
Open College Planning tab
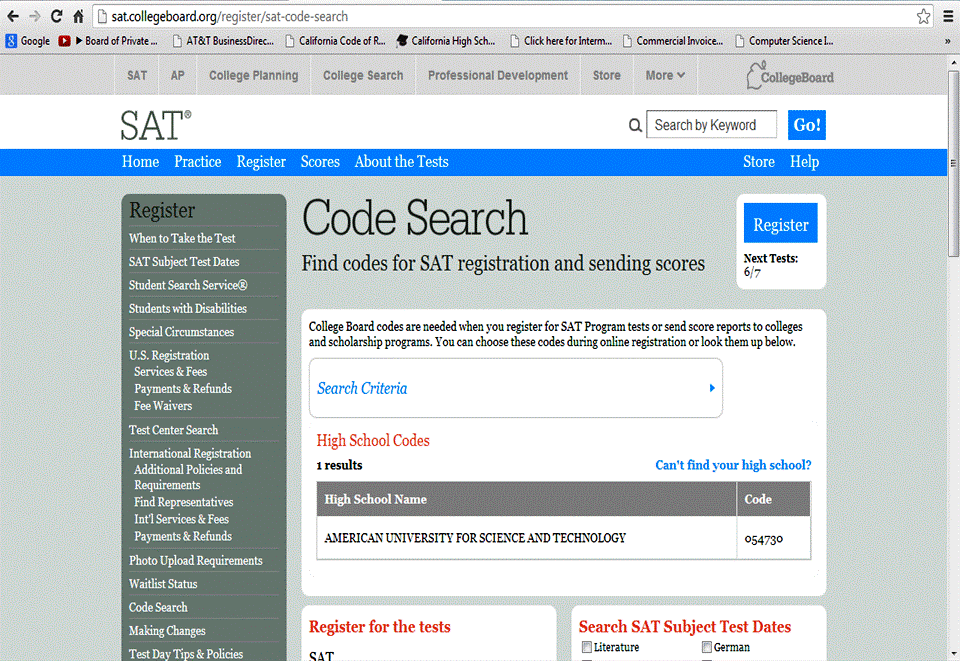pyautogui.click(x=253, y=75)
